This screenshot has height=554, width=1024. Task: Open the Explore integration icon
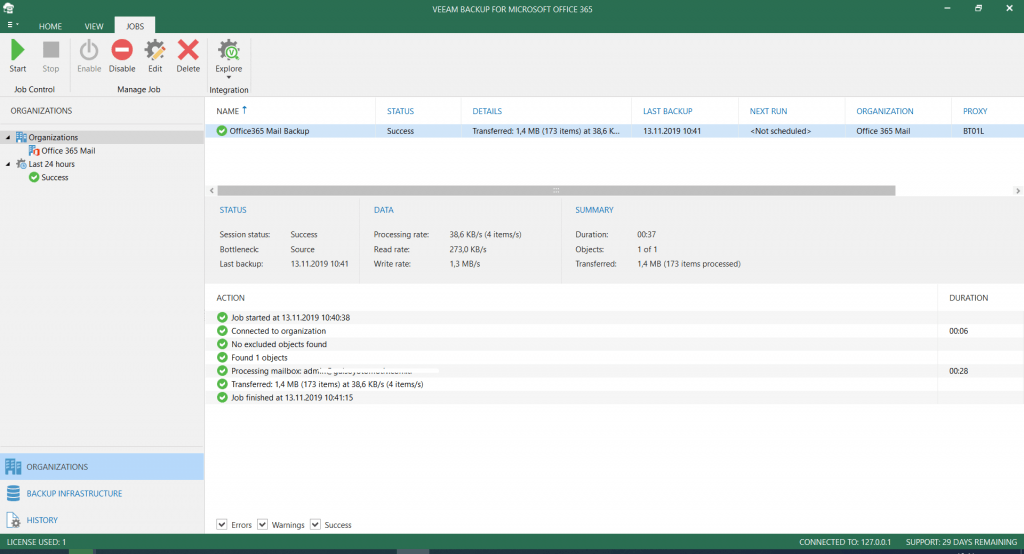pos(229,52)
